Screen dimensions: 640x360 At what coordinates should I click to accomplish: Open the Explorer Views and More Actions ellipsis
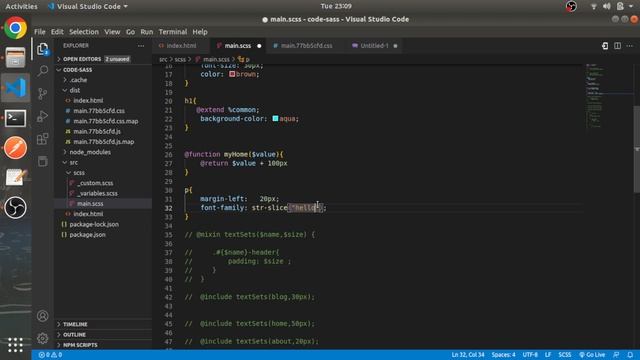click(x=141, y=46)
